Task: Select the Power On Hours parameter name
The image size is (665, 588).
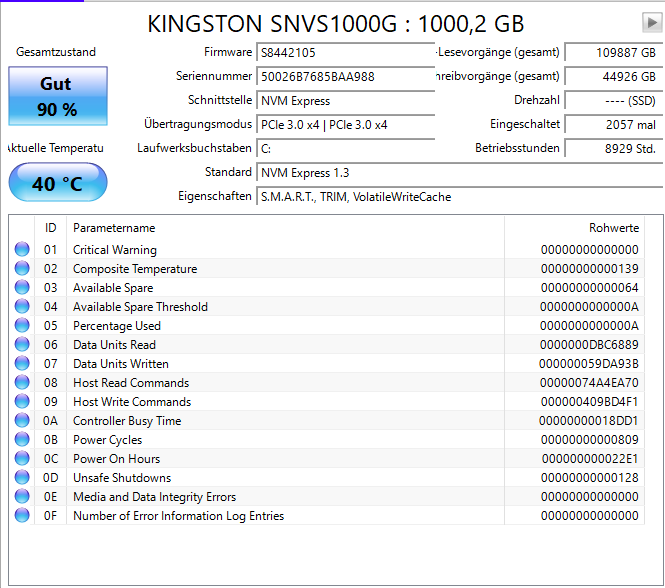Action: 117,459
